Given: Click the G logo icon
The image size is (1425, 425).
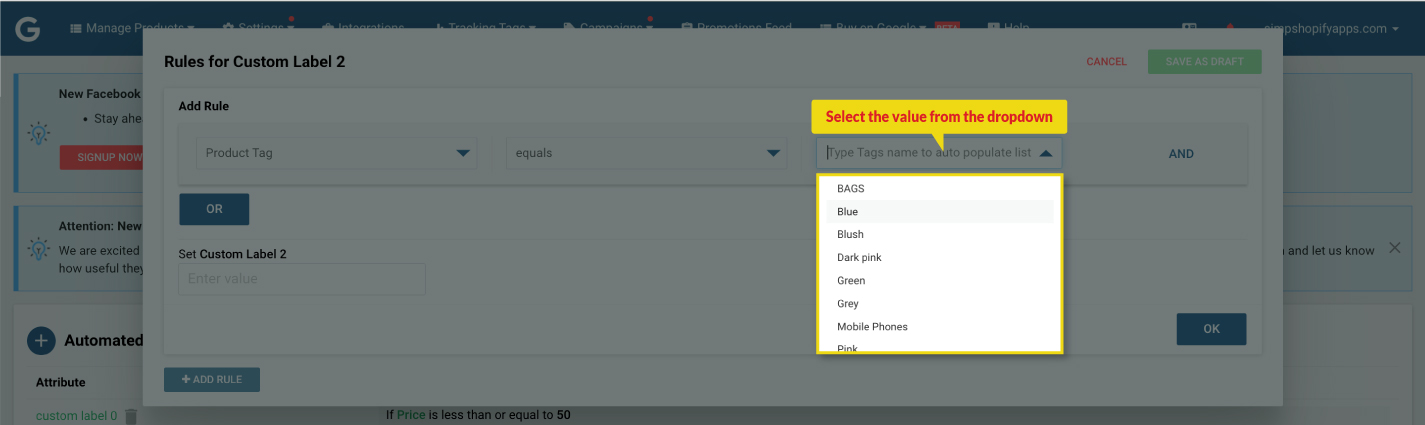Looking at the screenshot, I should [27, 28].
